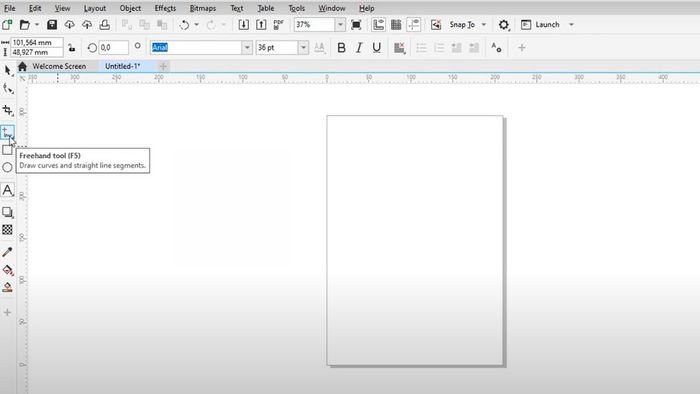Open the Effects menu
This screenshot has height=394, width=700.
click(165, 8)
